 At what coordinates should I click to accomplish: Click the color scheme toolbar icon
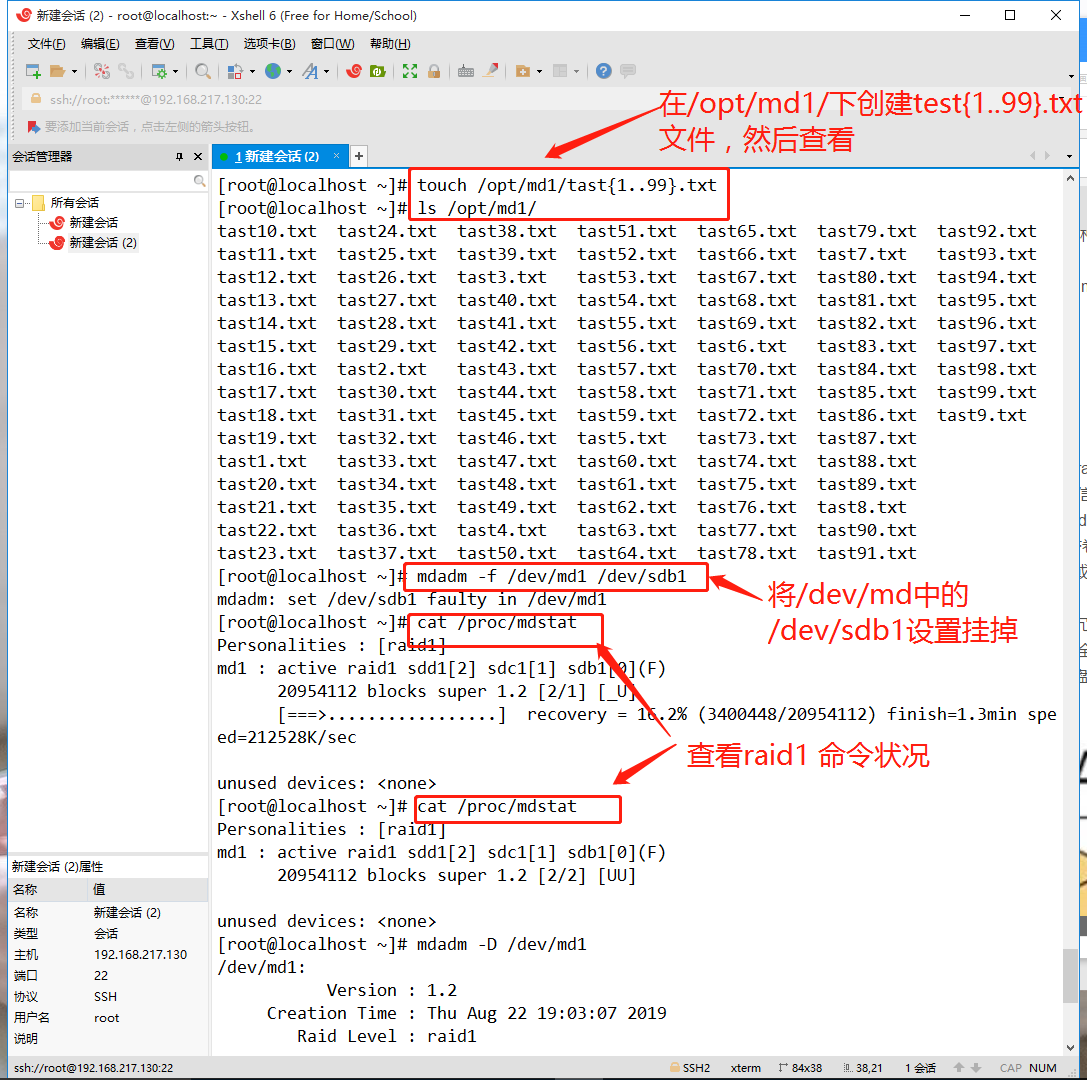pos(235,71)
